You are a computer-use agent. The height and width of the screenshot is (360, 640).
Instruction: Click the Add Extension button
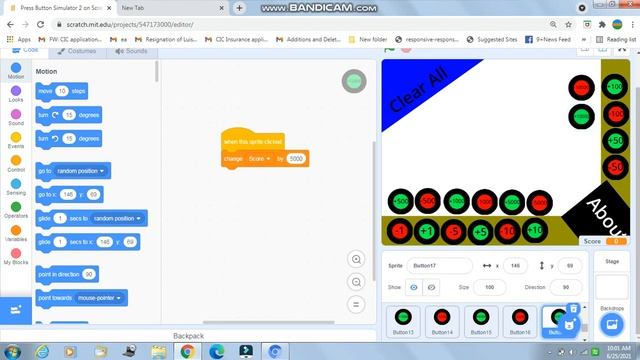coord(16,311)
